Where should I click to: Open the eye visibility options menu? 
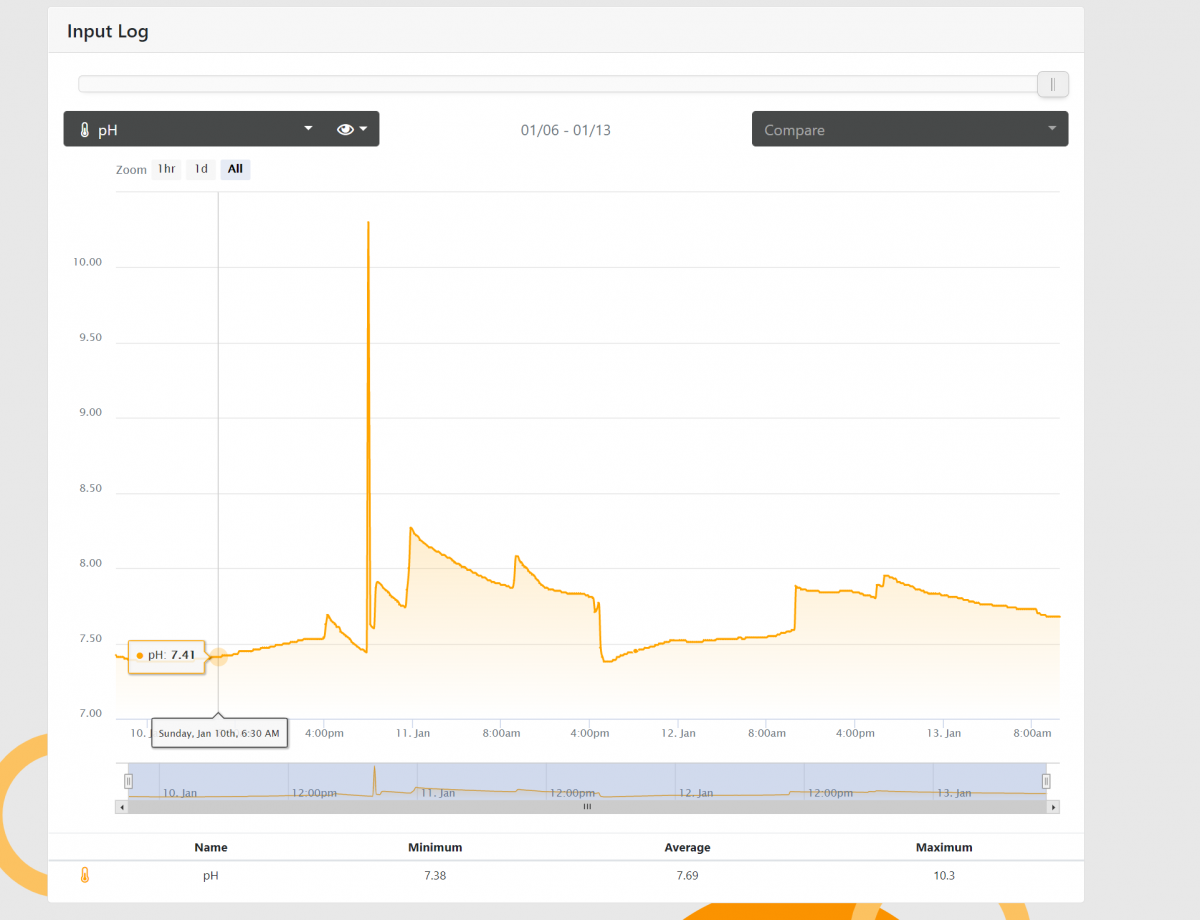(x=352, y=129)
